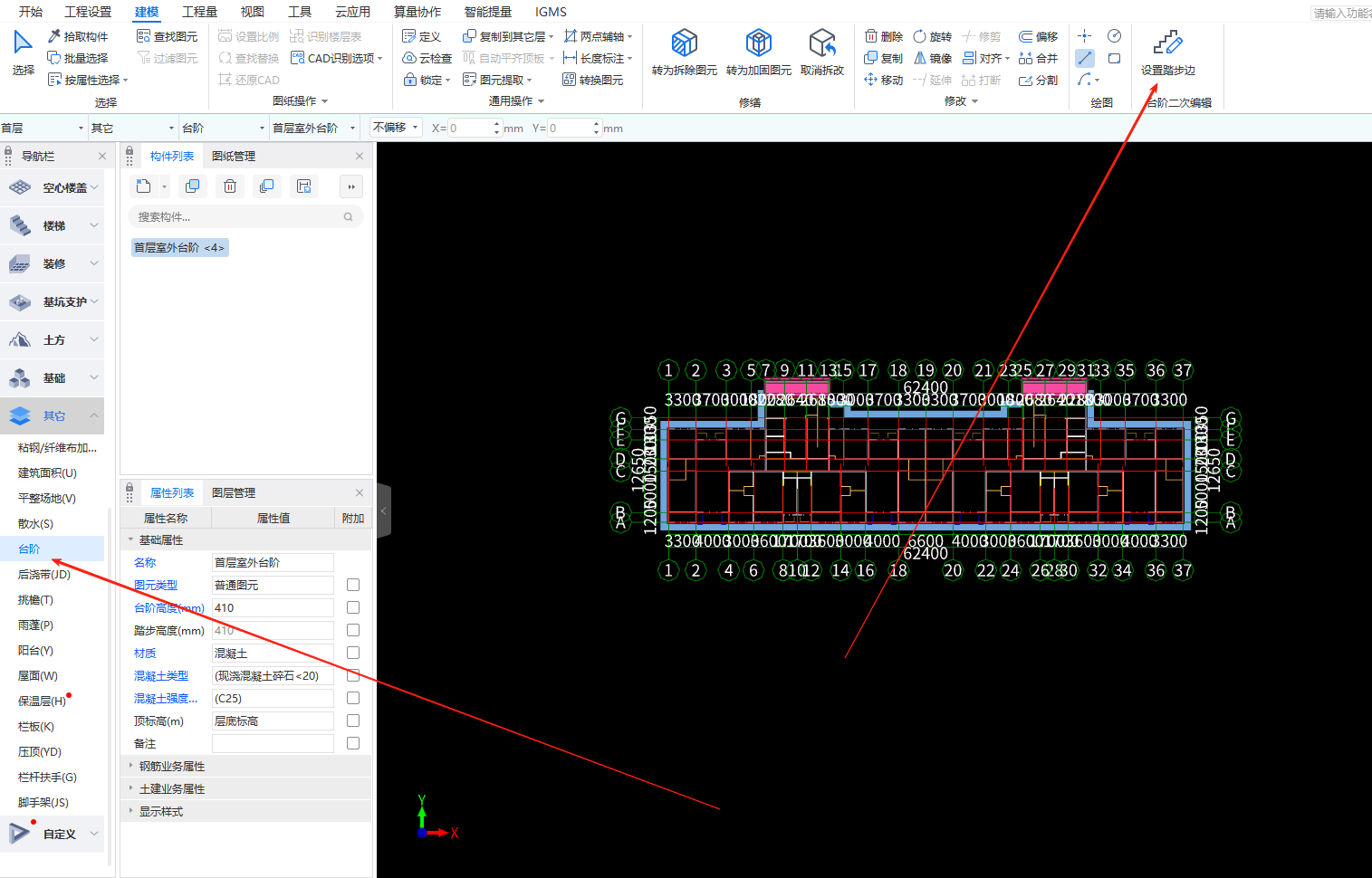This screenshot has width=1372, height=878.
Task: Tick the 踏步高度 附加 checkbox
Action: tap(353, 630)
